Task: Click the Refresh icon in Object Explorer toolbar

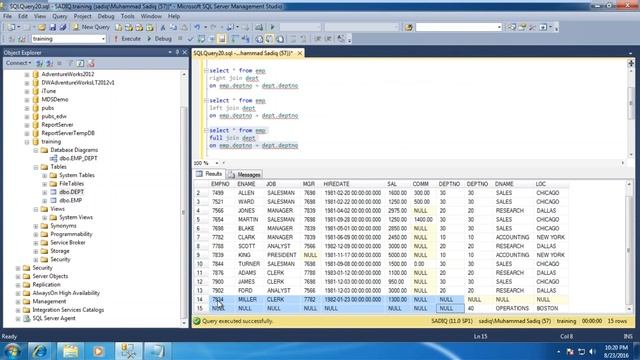Action: point(80,63)
